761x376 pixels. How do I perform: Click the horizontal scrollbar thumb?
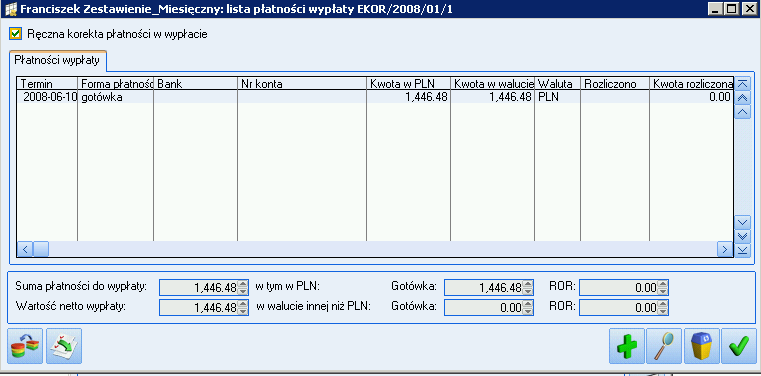[41, 249]
